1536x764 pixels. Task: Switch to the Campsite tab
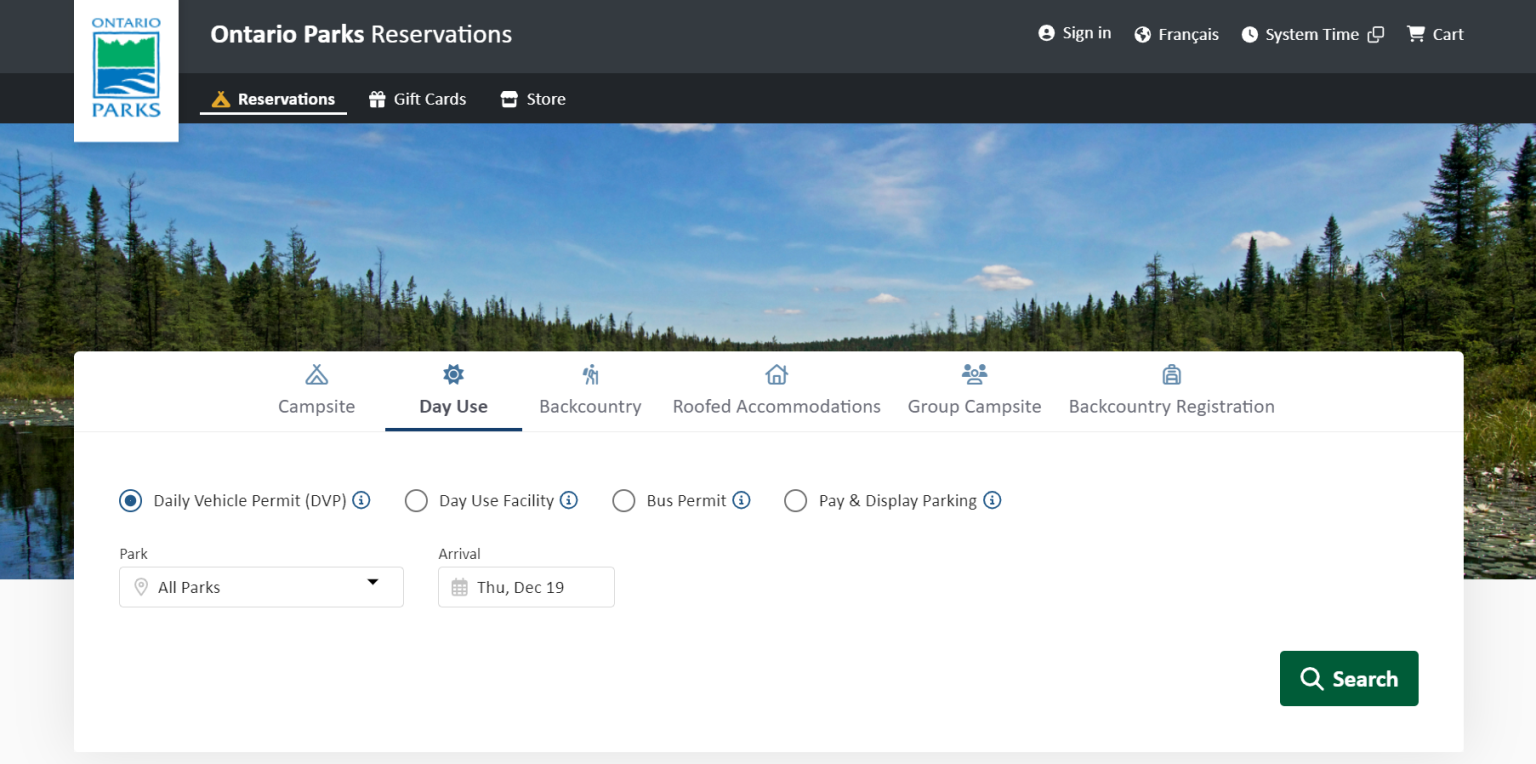click(x=316, y=391)
